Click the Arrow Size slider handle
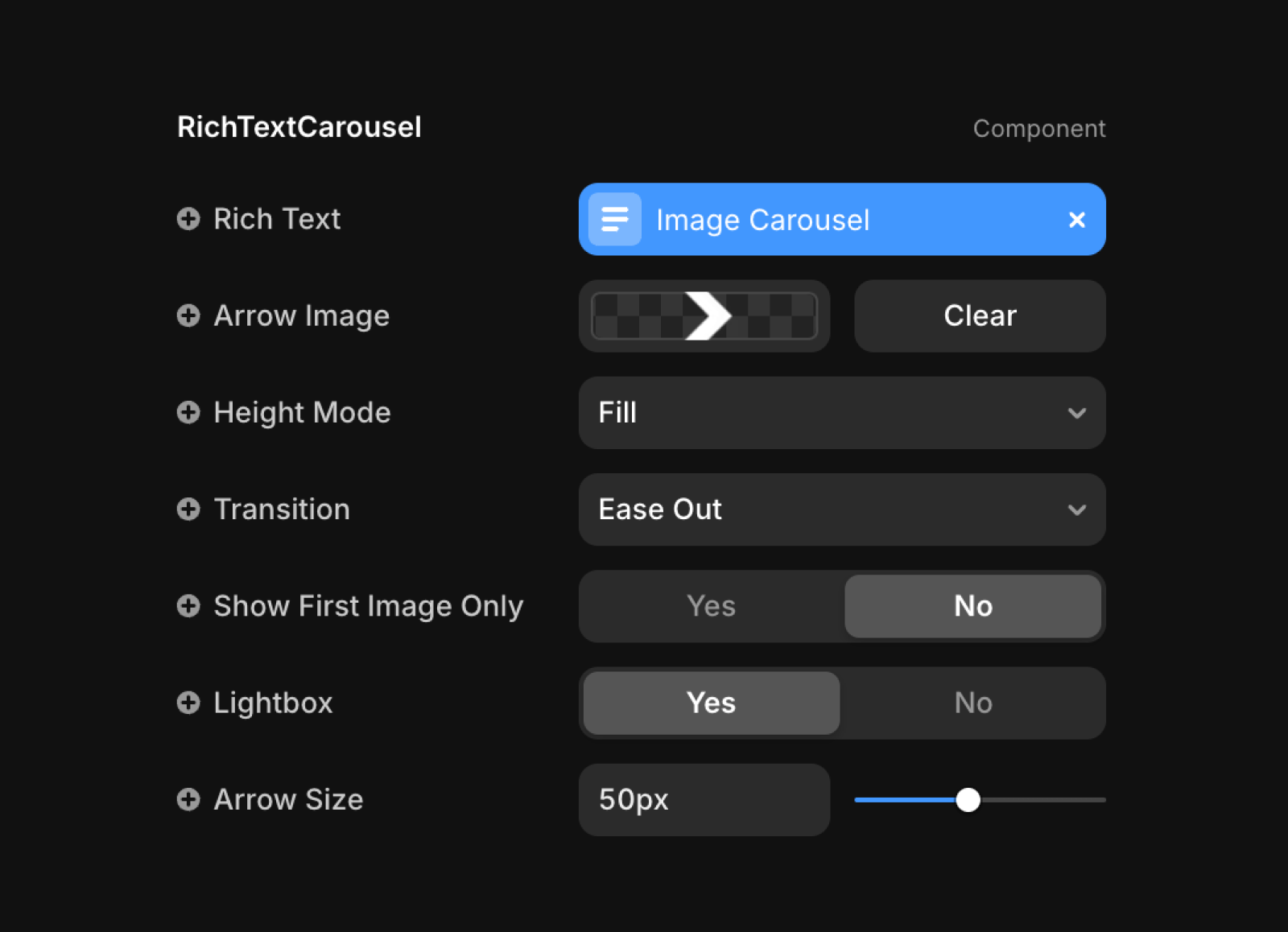The height and width of the screenshot is (932, 1288). tap(968, 800)
